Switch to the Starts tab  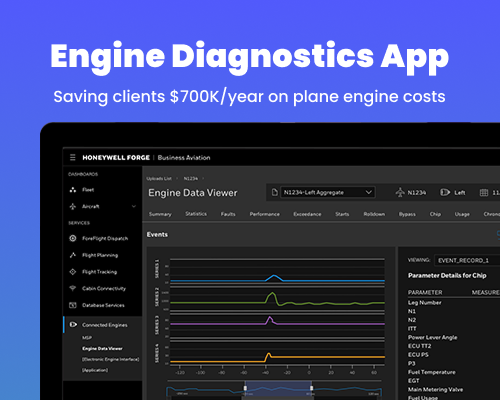point(342,214)
